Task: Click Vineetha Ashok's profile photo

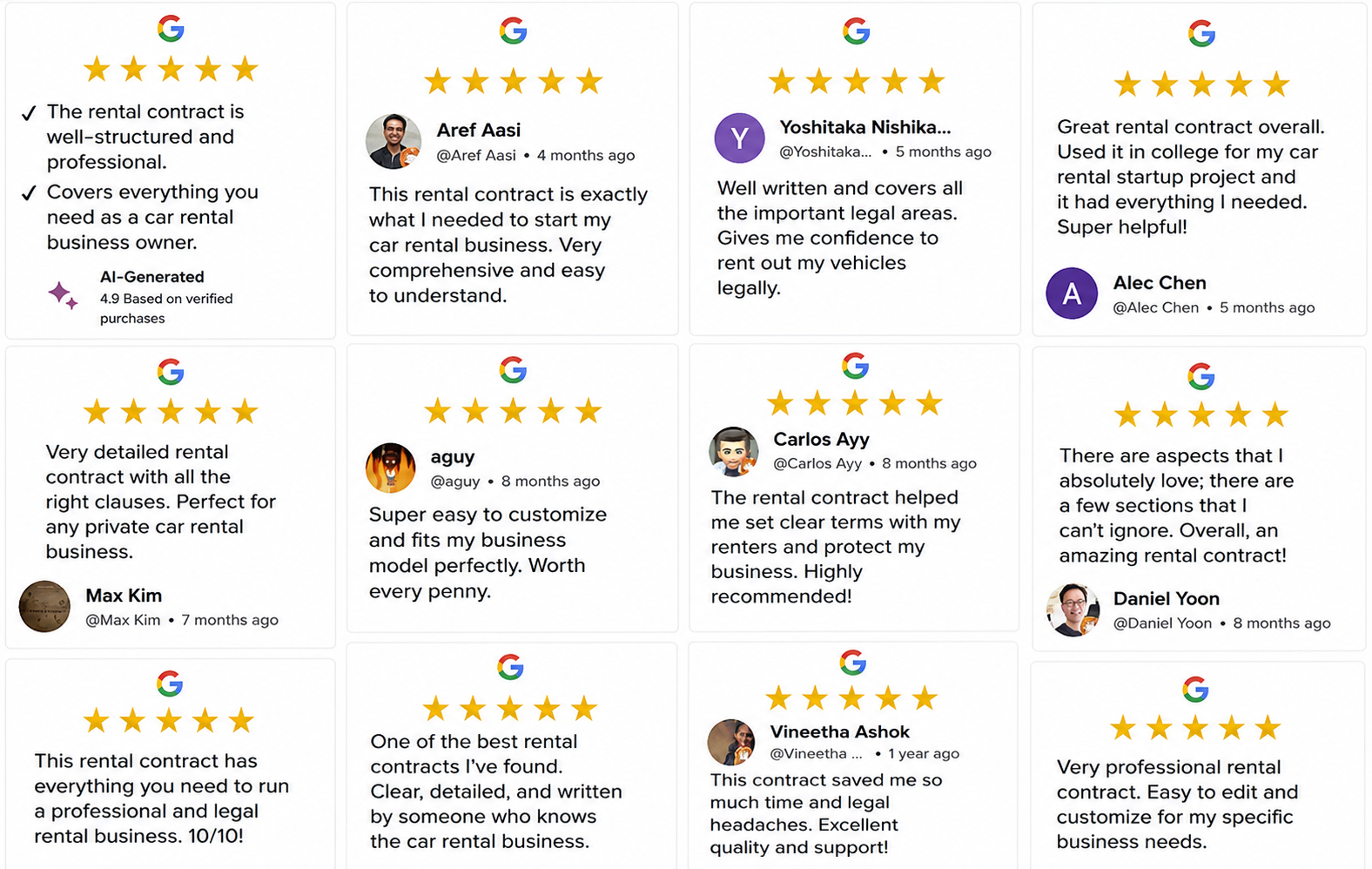Action: pyautogui.click(x=731, y=742)
